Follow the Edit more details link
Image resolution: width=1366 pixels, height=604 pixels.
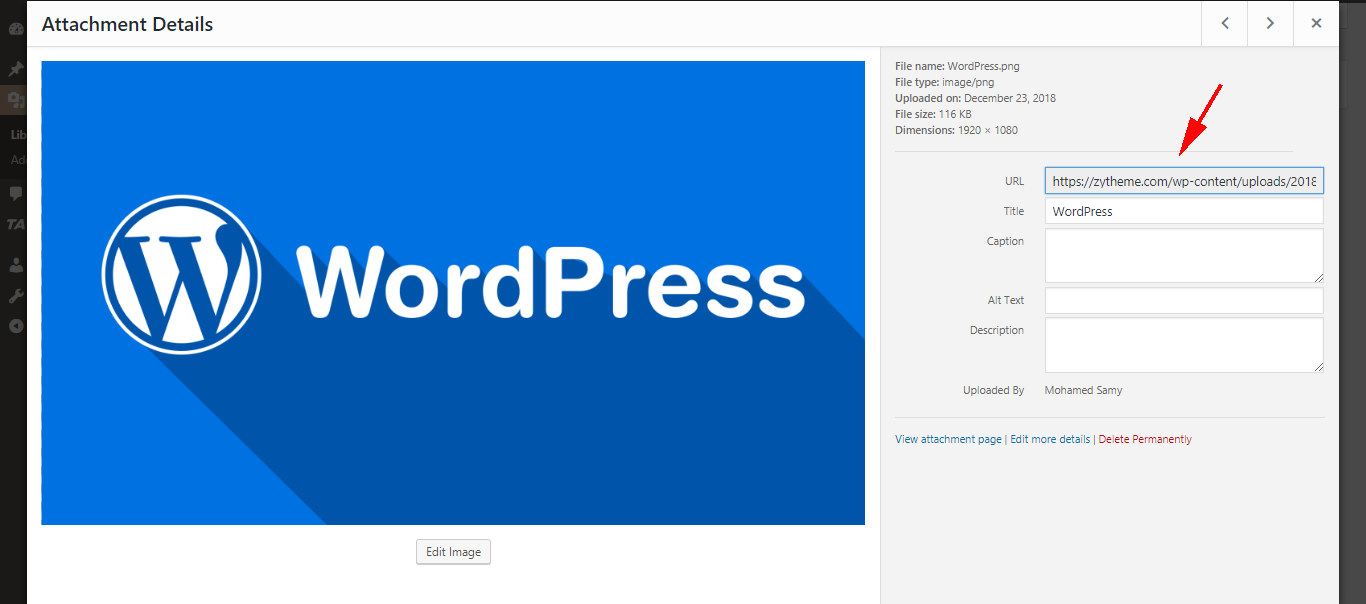(x=1050, y=439)
